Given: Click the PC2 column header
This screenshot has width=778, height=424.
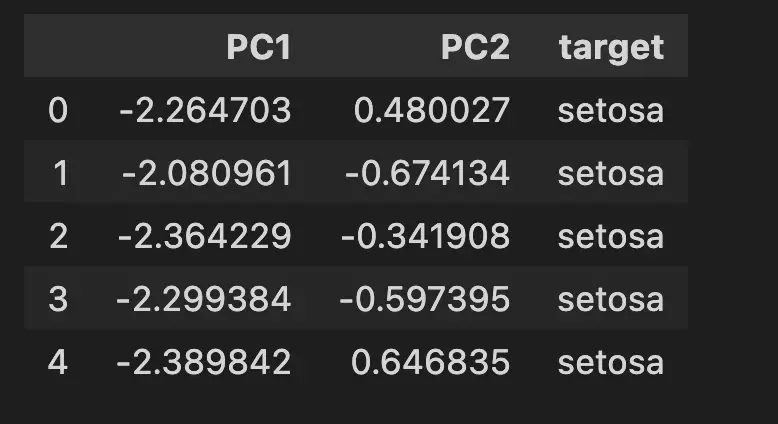Looking at the screenshot, I should 475,48.
